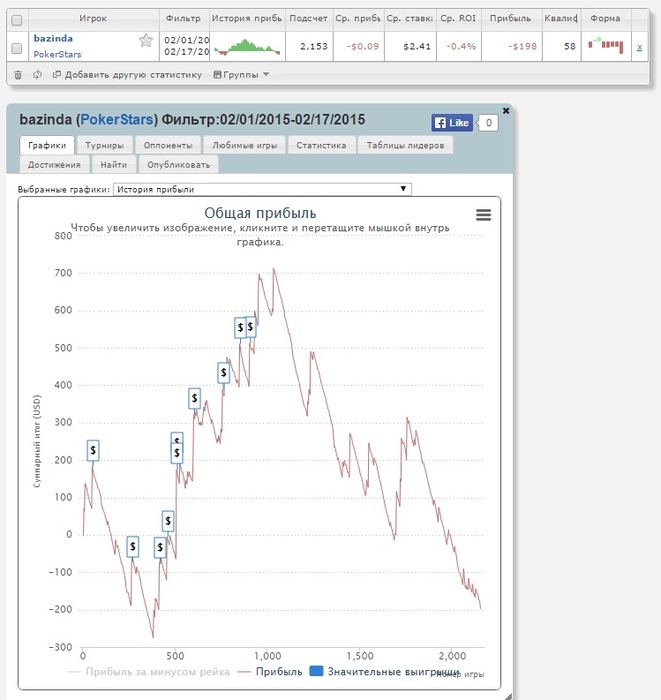Sort by Ср. ROI column header
Screen dimensions: 661x700
click(458, 19)
